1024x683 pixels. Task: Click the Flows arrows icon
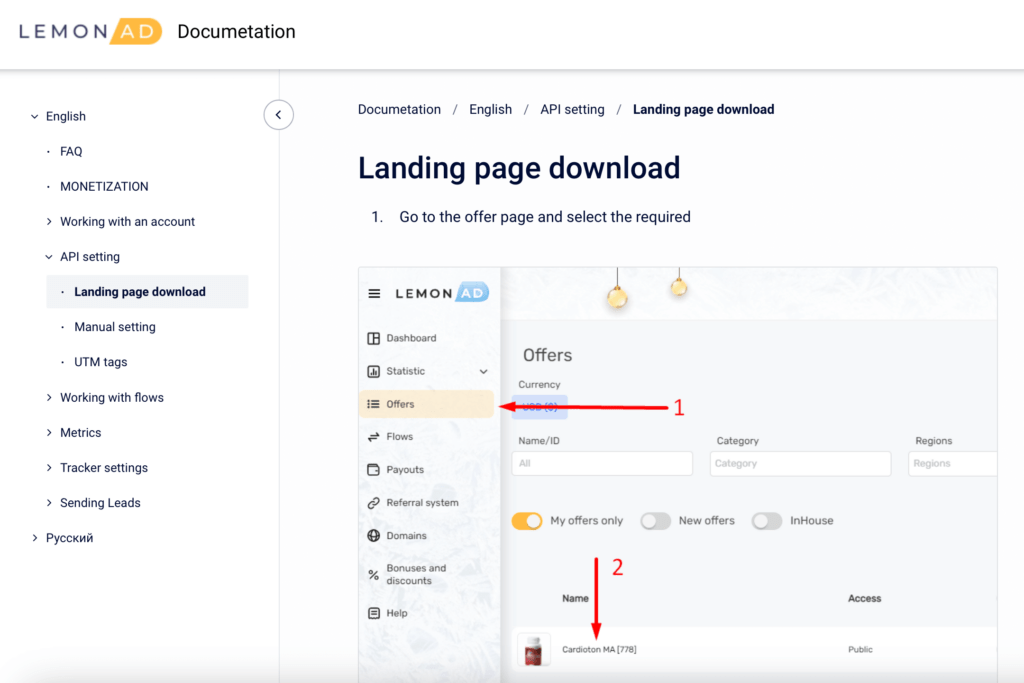(x=374, y=437)
